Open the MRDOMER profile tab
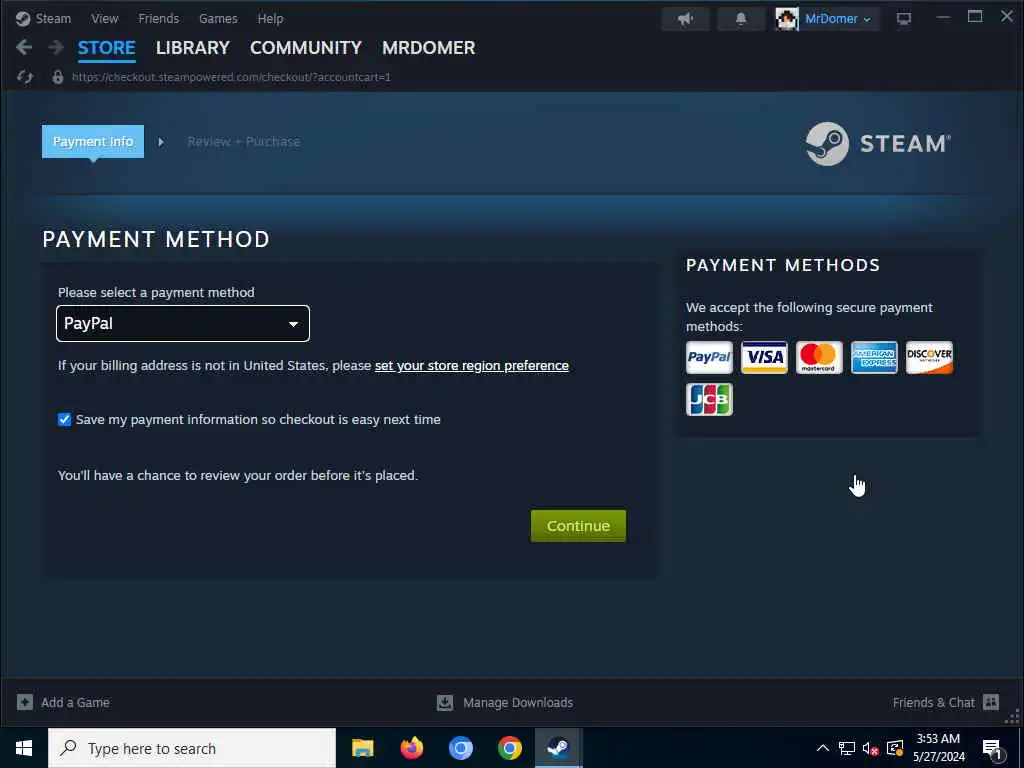 point(428,48)
